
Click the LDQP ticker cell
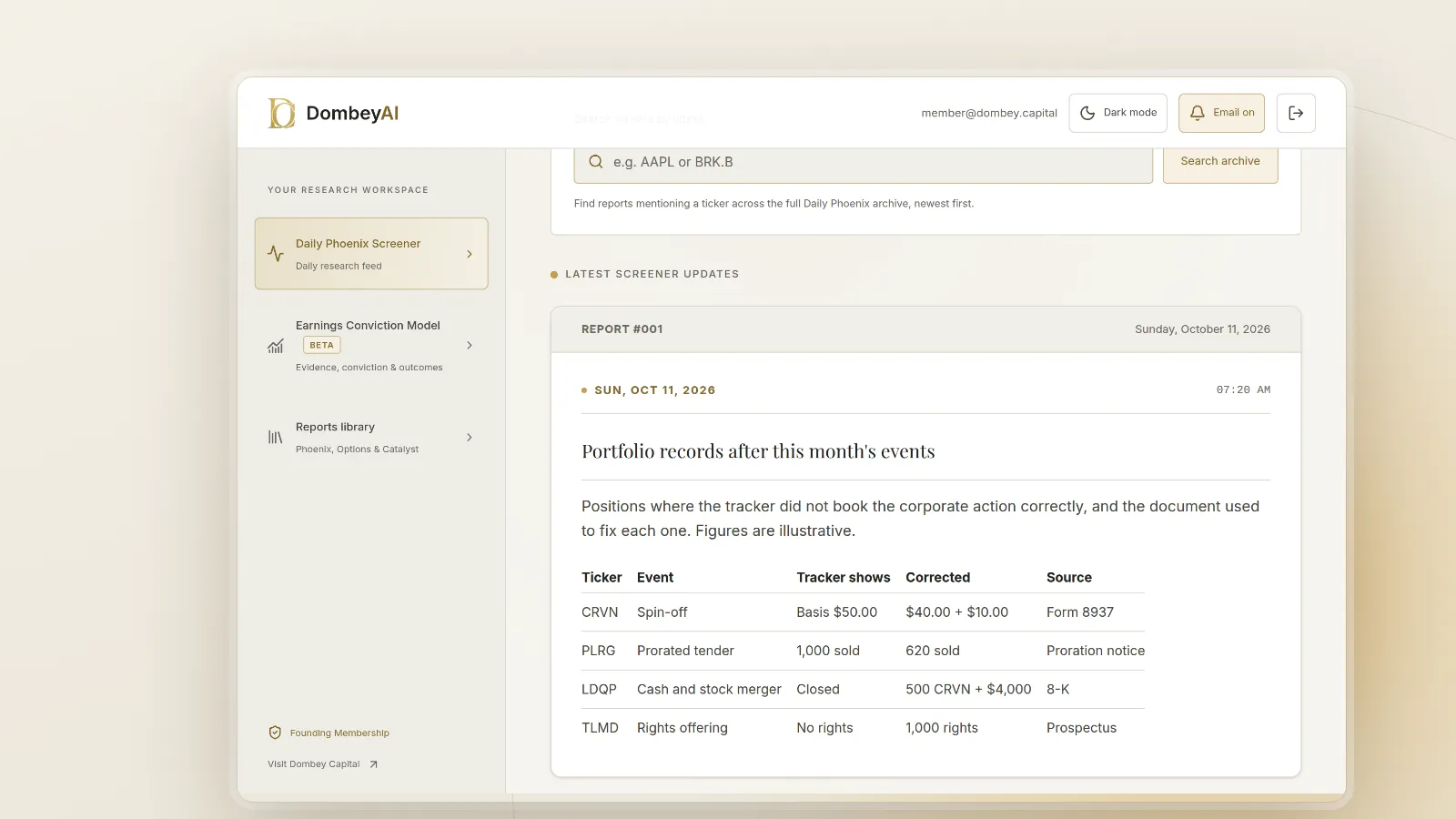[599, 690]
